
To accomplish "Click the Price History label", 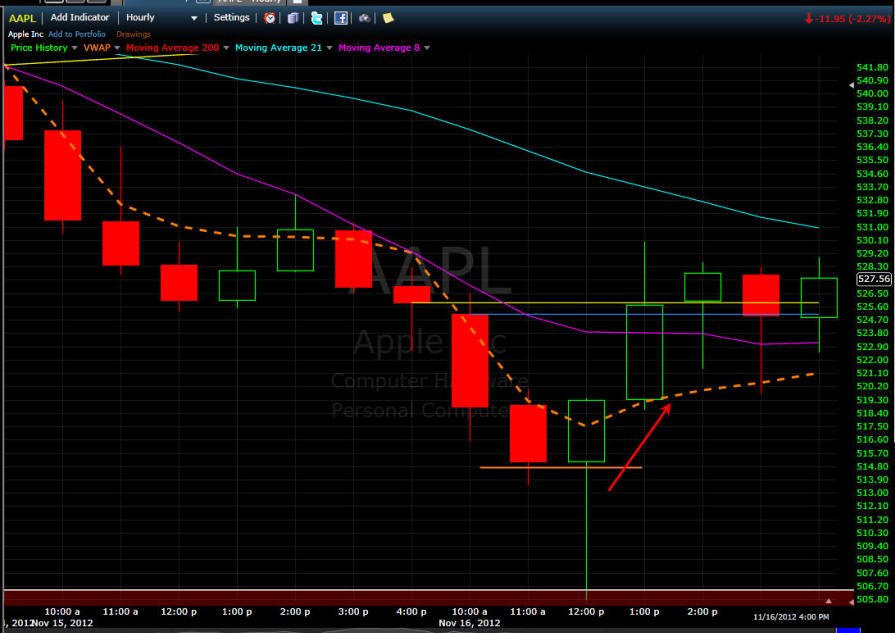I will click(39, 48).
